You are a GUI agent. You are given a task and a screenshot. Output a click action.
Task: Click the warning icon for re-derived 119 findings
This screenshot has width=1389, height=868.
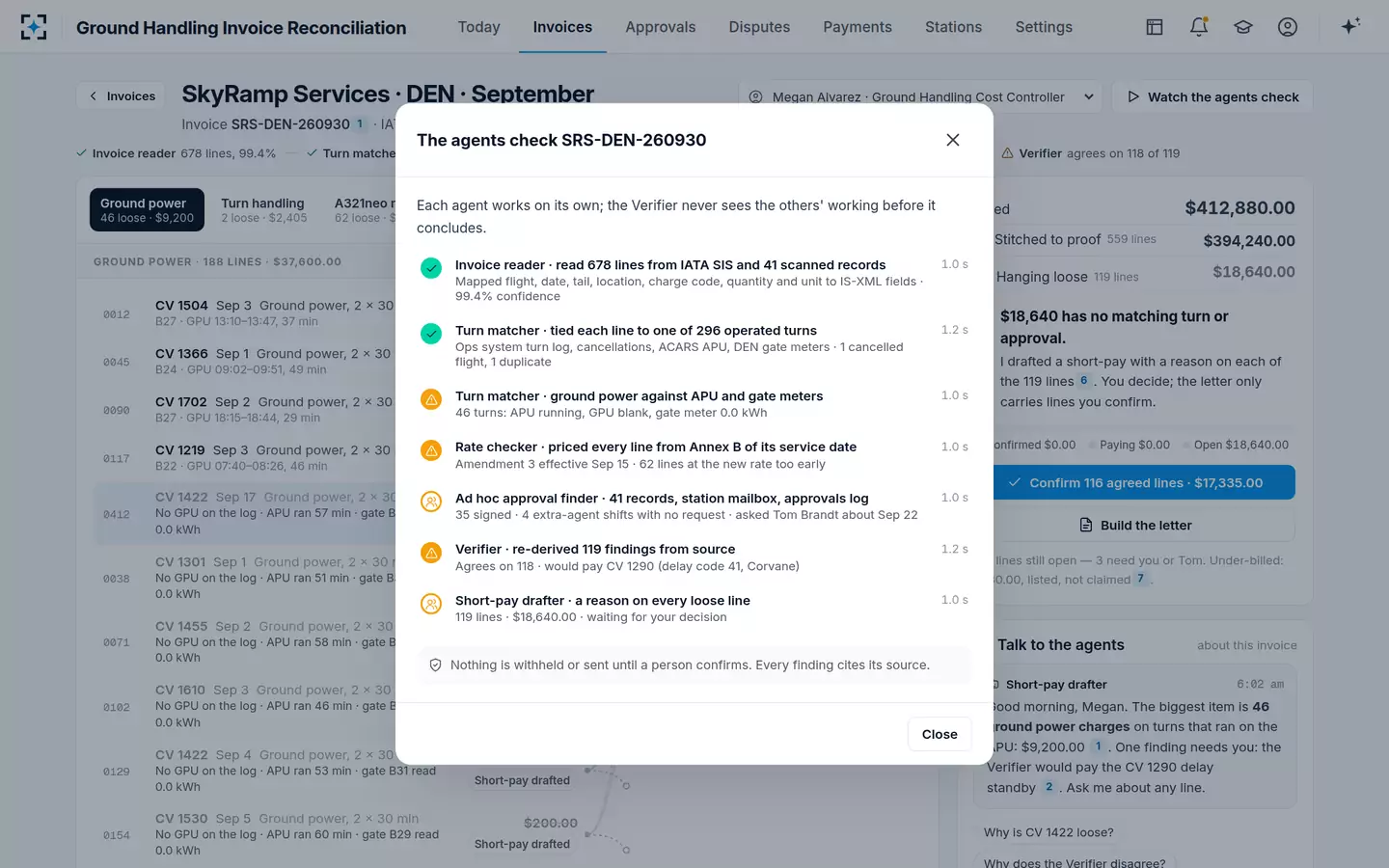(431, 553)
